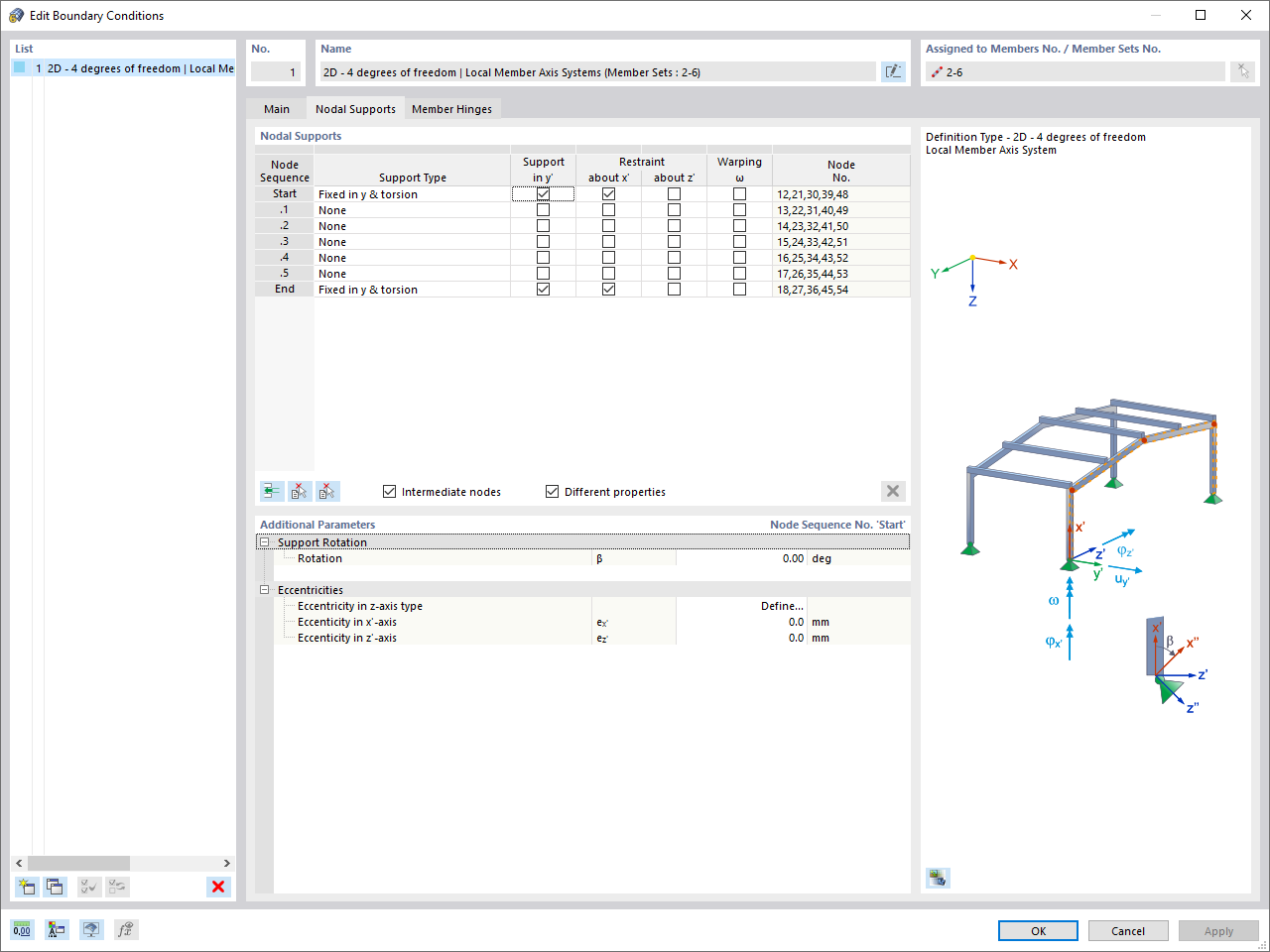Click the gray X clear icon near Different properties
The width and height of the screenshot is (1270, 952).
coord(893,491)
